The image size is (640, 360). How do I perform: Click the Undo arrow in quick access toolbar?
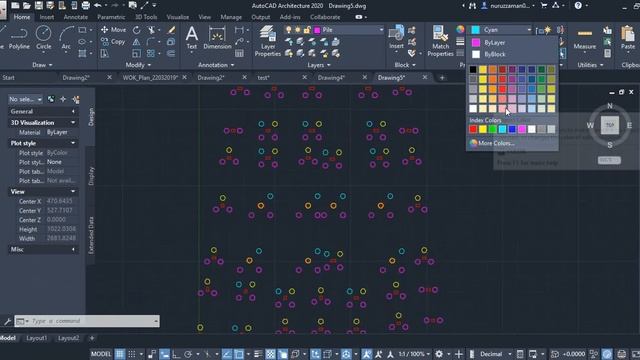(x=98, y=6)
